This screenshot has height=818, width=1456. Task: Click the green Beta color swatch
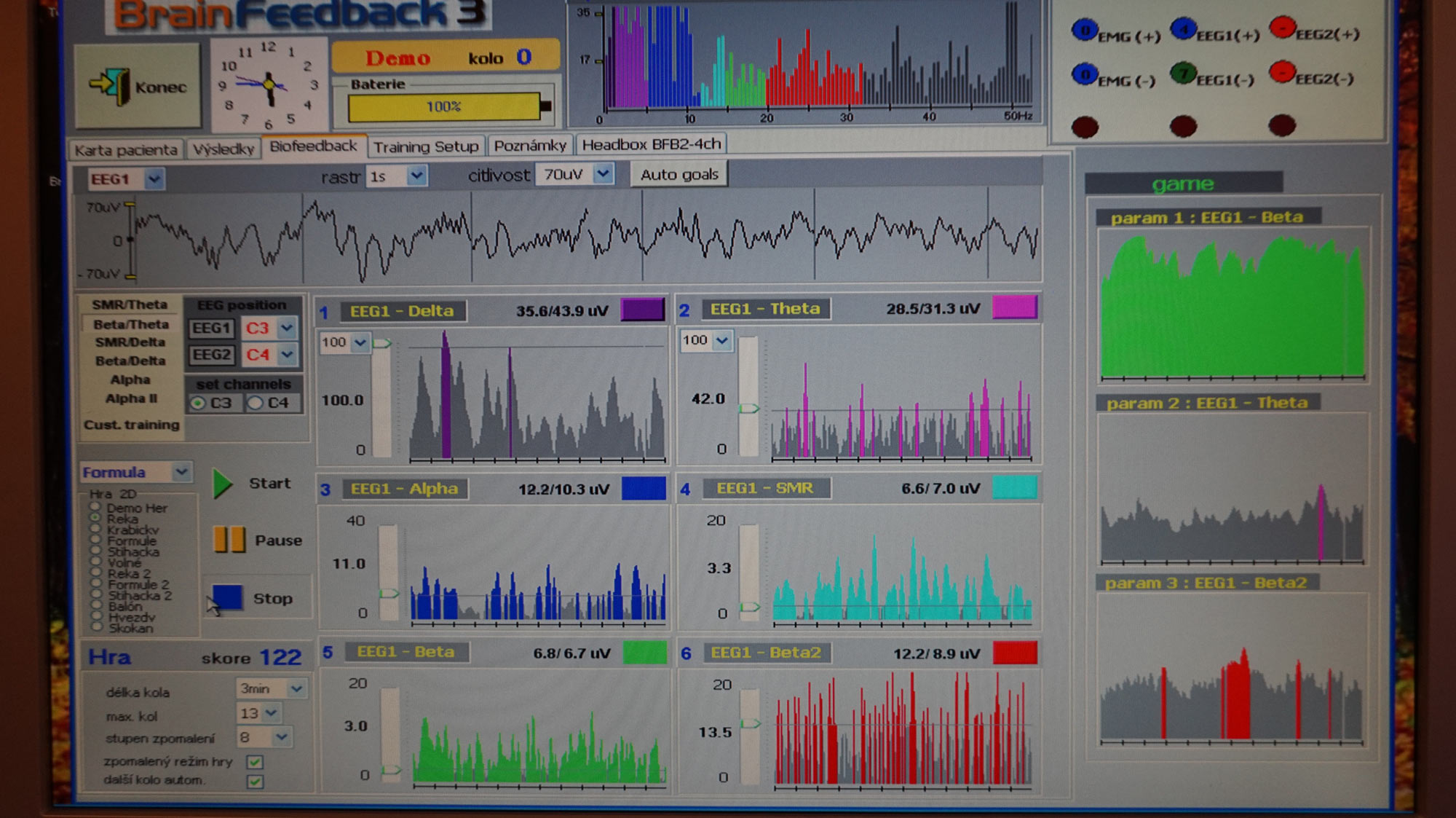[x=644, y=652]
